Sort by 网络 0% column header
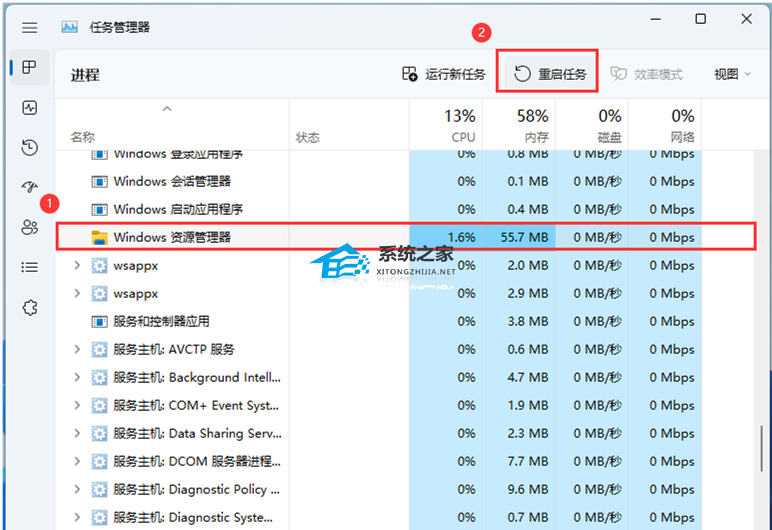 665,125
